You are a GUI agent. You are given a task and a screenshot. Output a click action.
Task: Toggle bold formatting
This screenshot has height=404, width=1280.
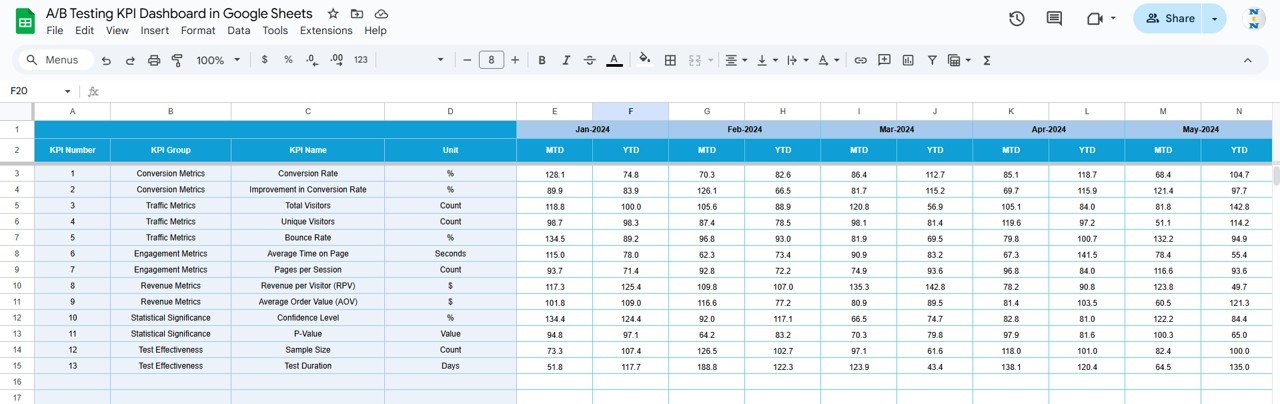542,60
